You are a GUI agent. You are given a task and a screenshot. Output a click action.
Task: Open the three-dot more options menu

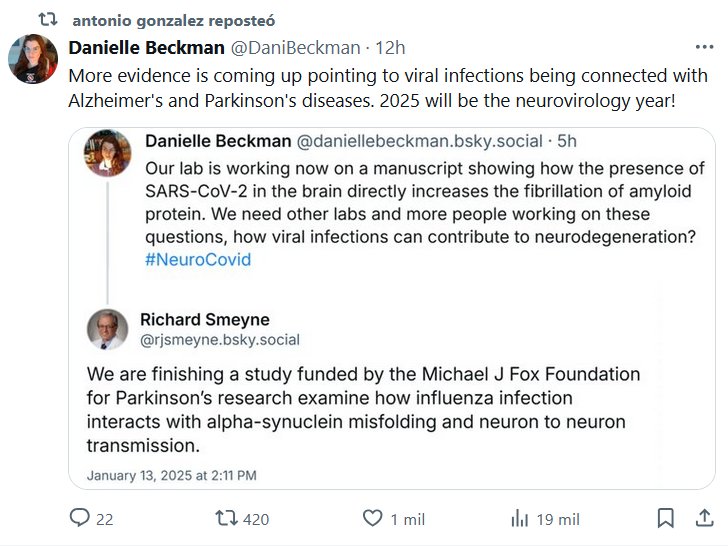tap(704, 46)
